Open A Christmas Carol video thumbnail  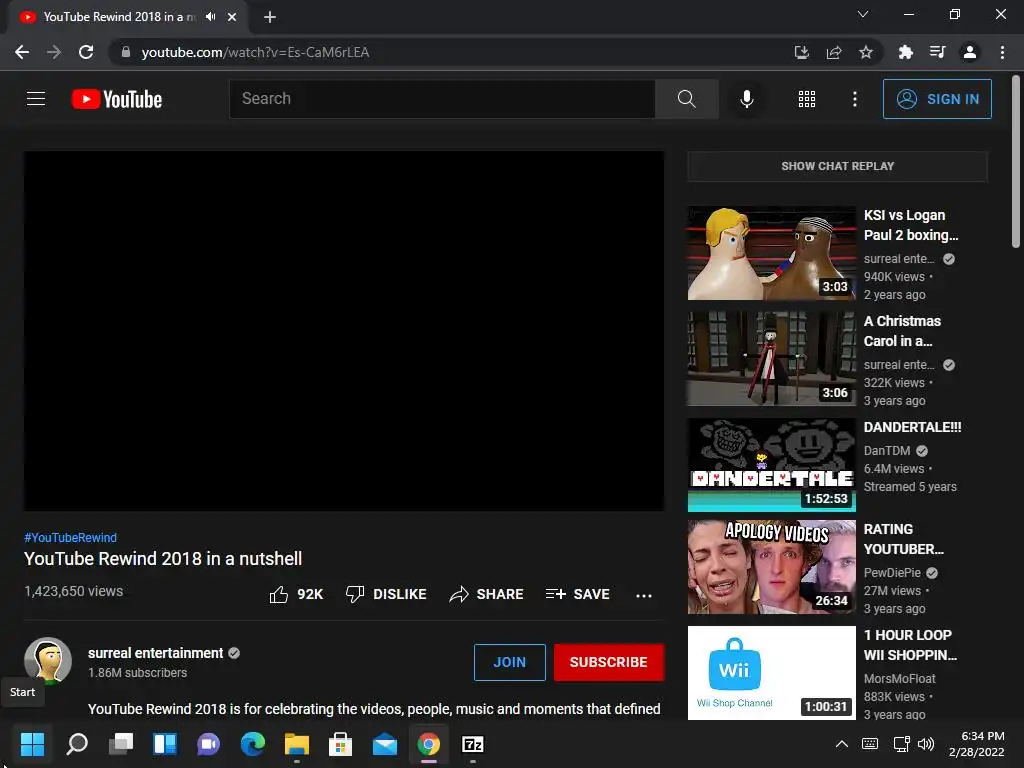tap(771, 359)
